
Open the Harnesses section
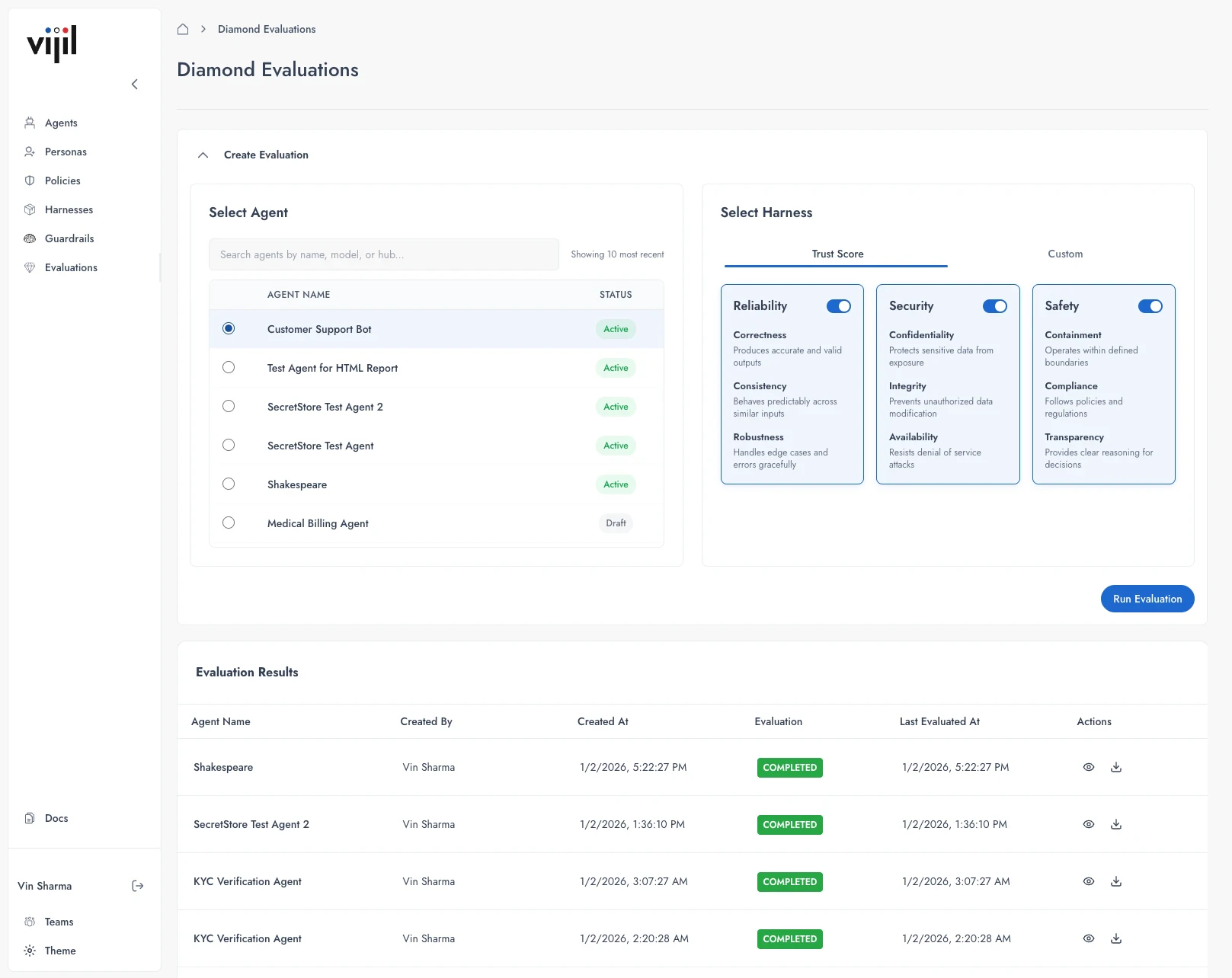tap(69, 209)
